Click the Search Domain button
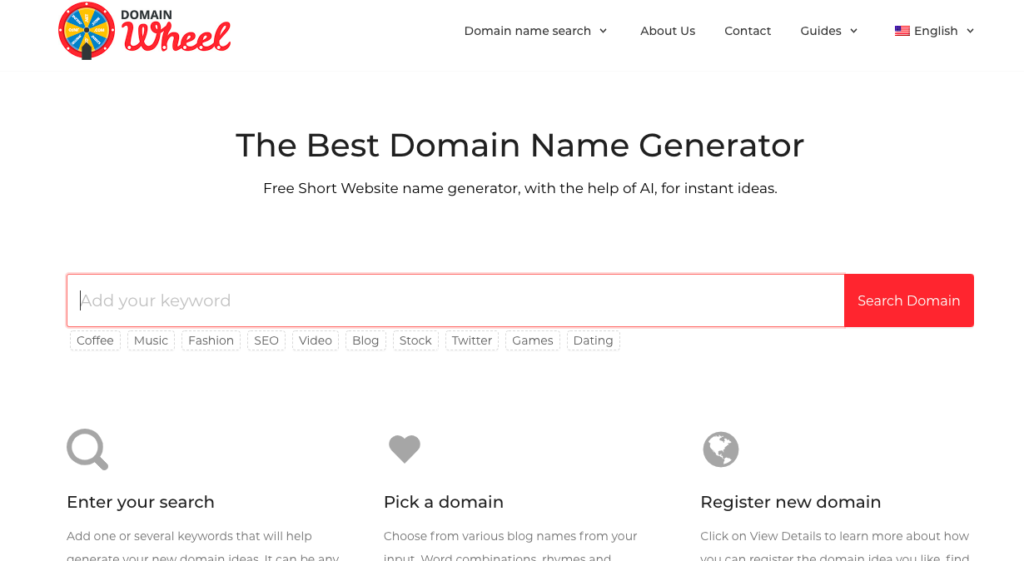This screenshot has height=561, width=1024. point(908,300)
